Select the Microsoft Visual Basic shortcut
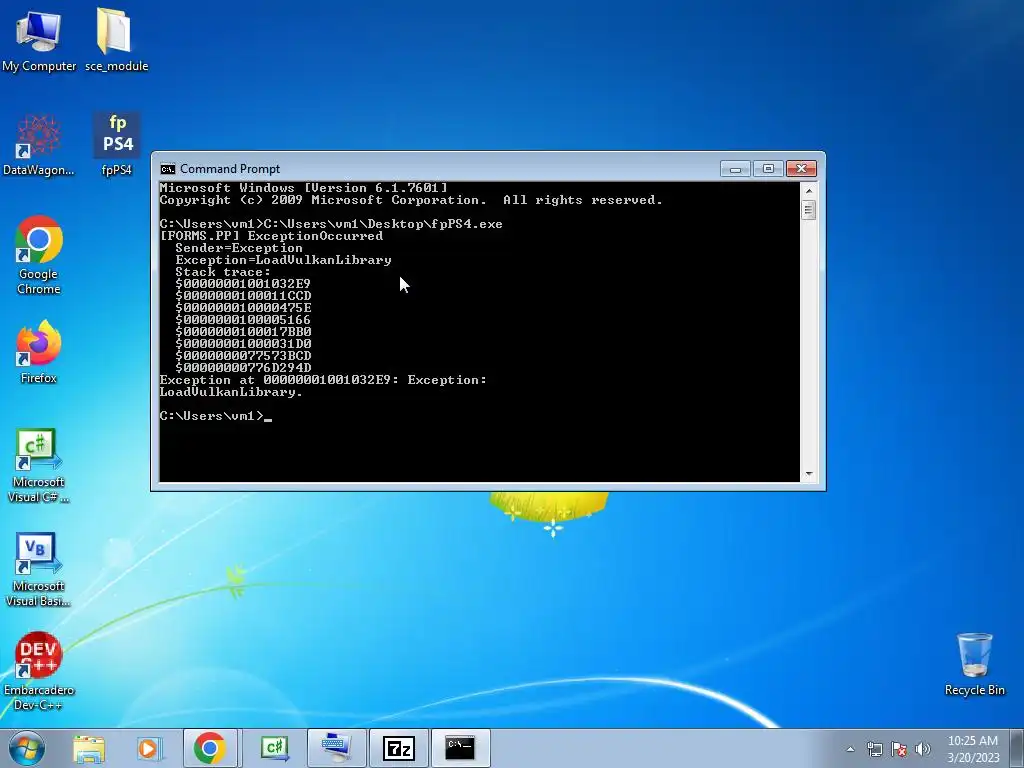Screen dimensions: 1024x768 coord(39,569)
